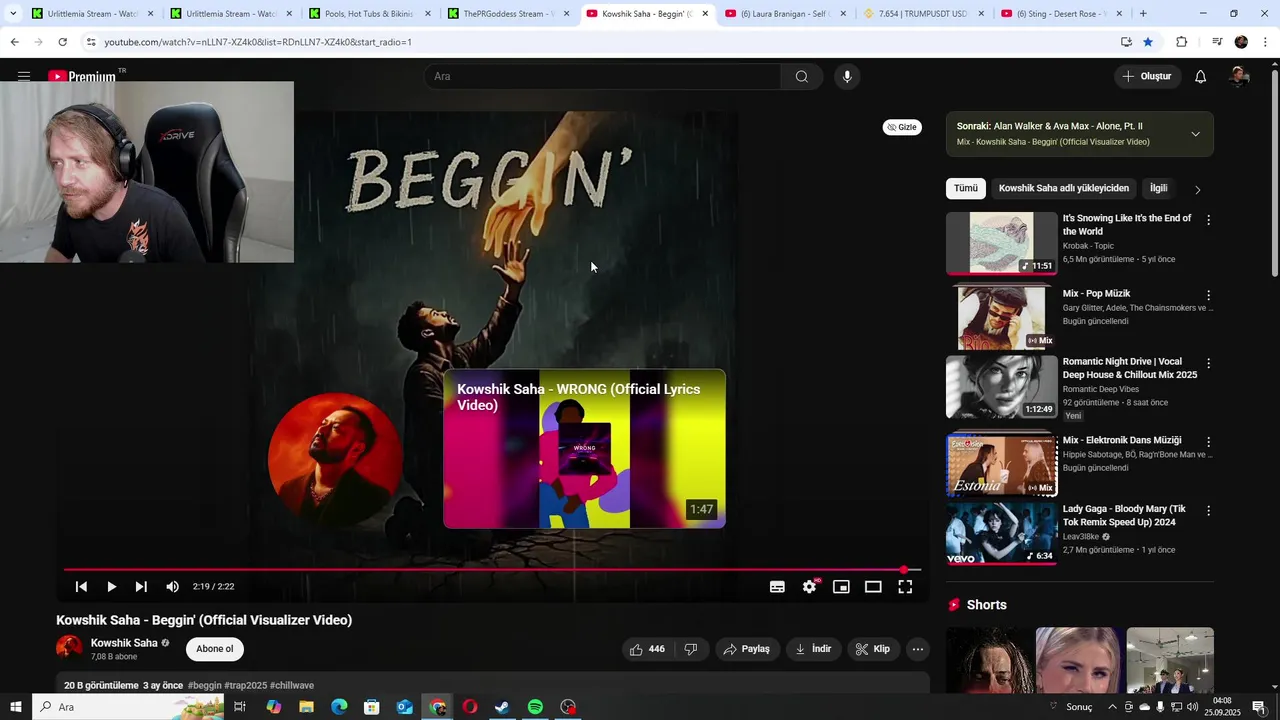Select Kowshik Saha adlı yükleyiciden chip
This screenshot has height=720, width=1280.
point(1063,188)
